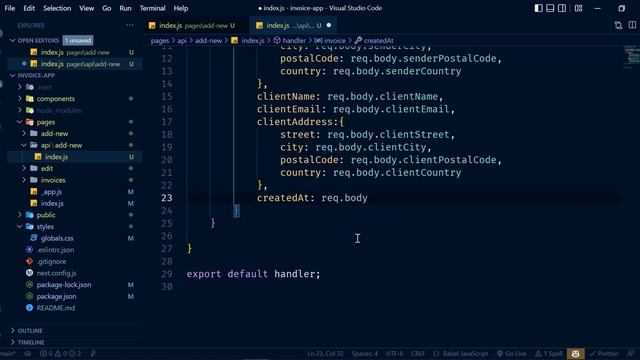This screenshot has width=640, height=360.
Task: Split the editor to the right
Action: [x=632, y=25]
